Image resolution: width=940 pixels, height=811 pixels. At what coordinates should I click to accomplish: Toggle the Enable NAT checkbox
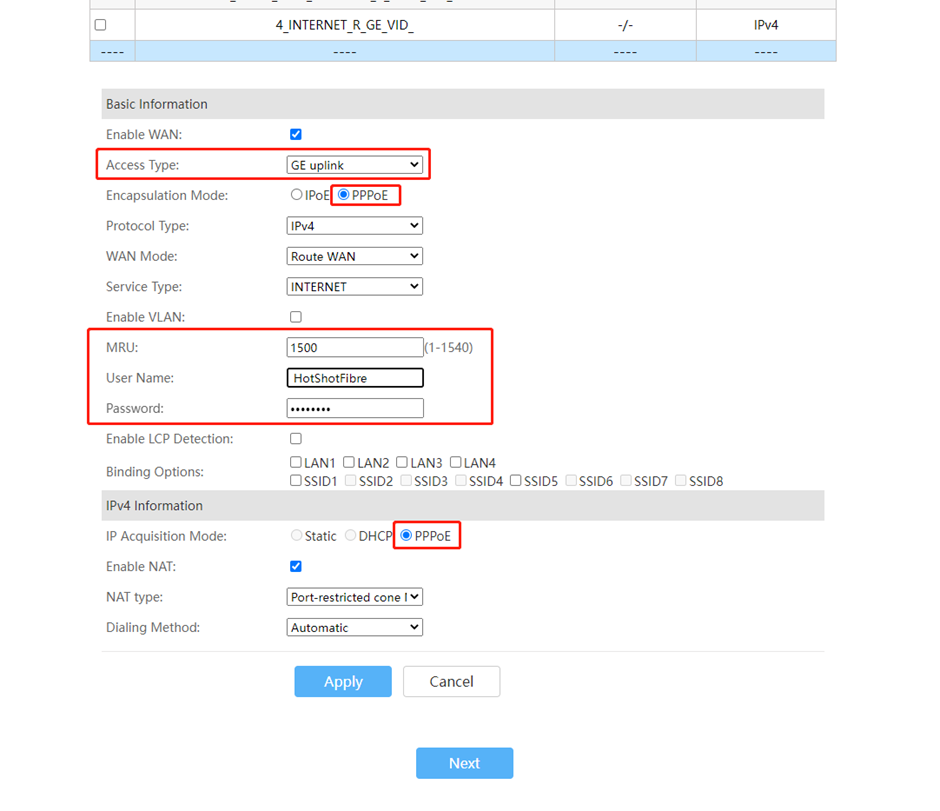[x=296, y=566]
